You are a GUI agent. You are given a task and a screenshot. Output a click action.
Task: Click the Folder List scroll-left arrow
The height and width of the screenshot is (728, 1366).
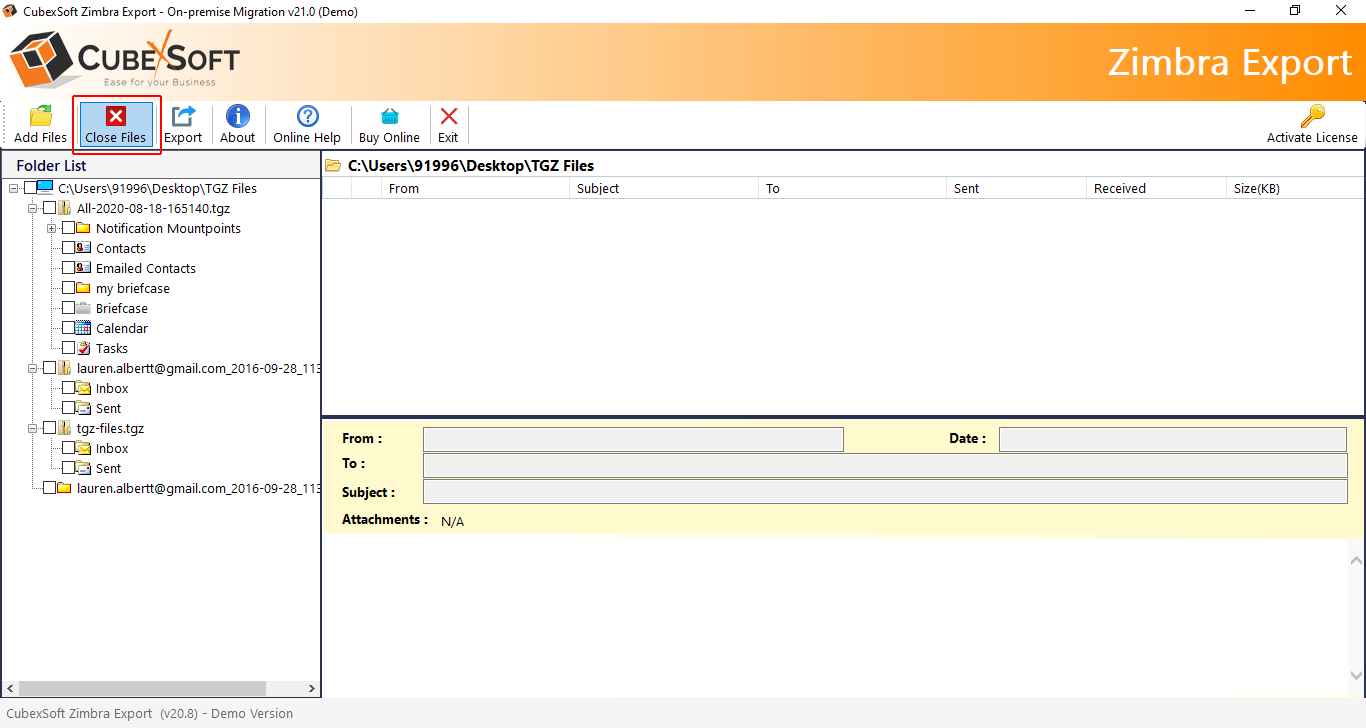tap(10, 689)
